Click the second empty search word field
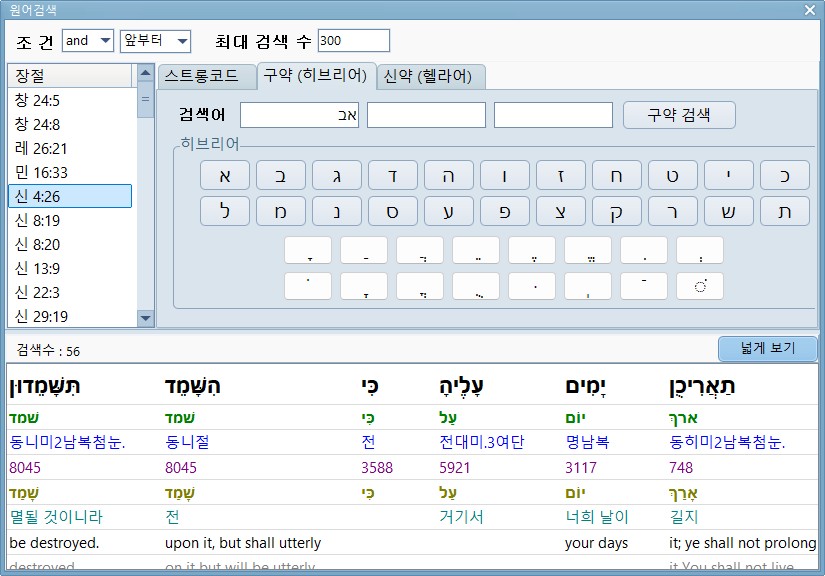This screenshot has width=825, height=576. 426,115
